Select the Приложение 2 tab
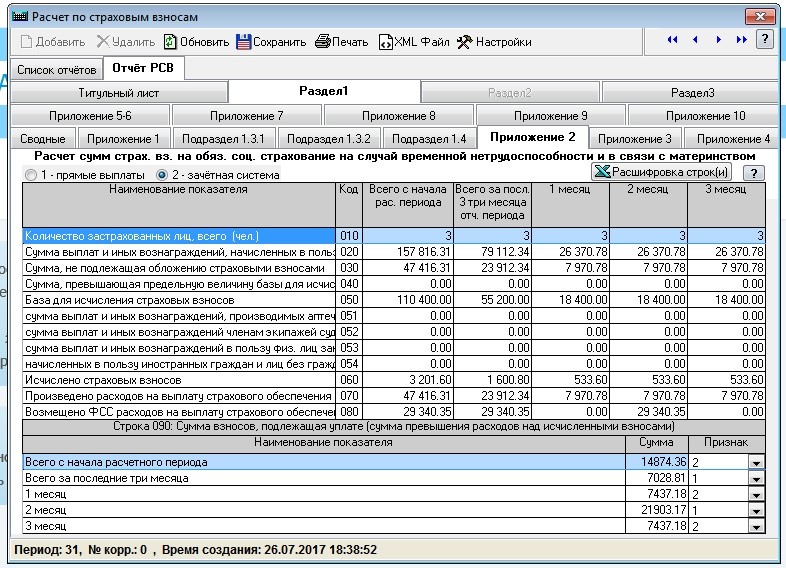786x568 pixels. pos(532,137)
